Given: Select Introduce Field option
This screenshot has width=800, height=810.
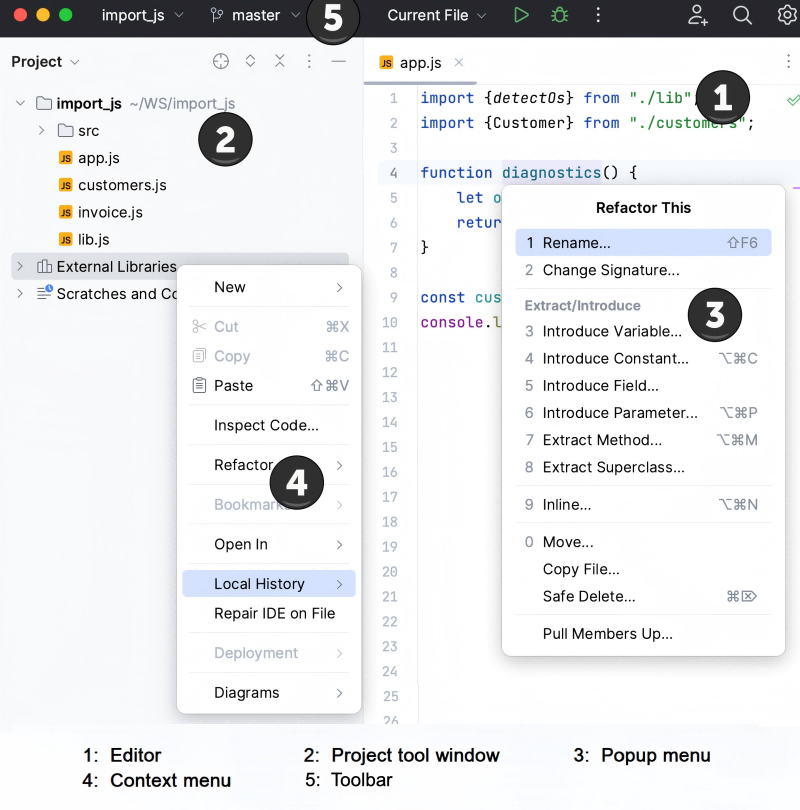Looking at the screenshot, I should [643, 385].
